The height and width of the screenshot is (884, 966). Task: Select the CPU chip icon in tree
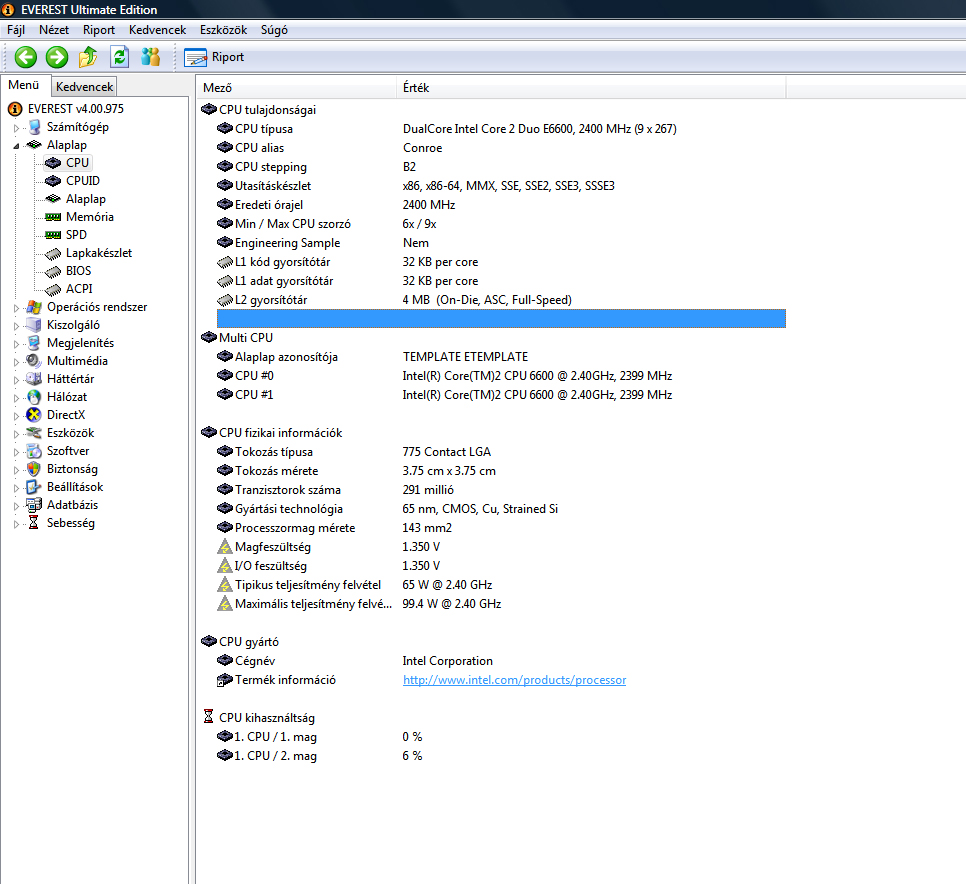click(x=53, y=163)
